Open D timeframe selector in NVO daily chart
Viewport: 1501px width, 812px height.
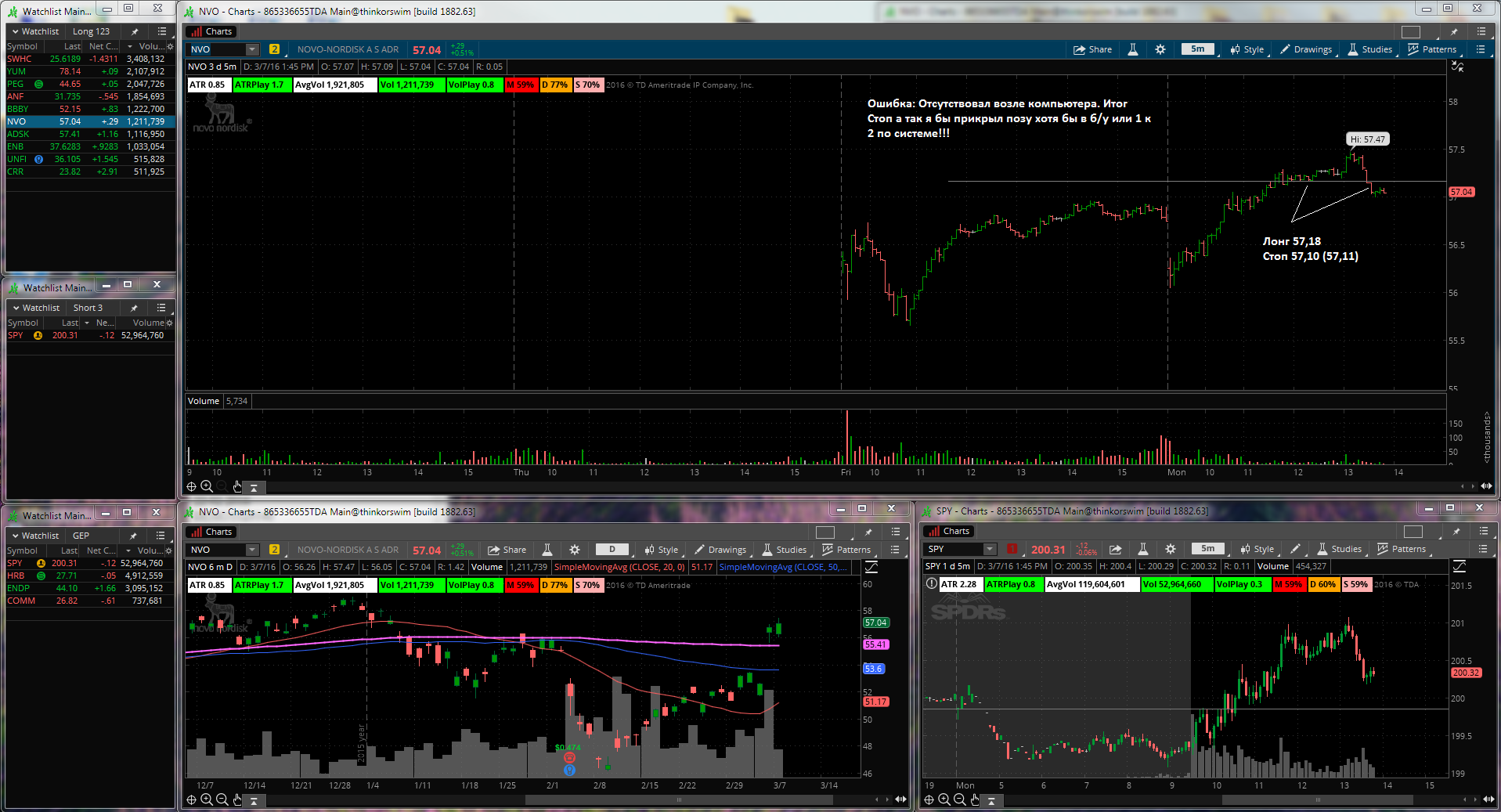point(612,550)
